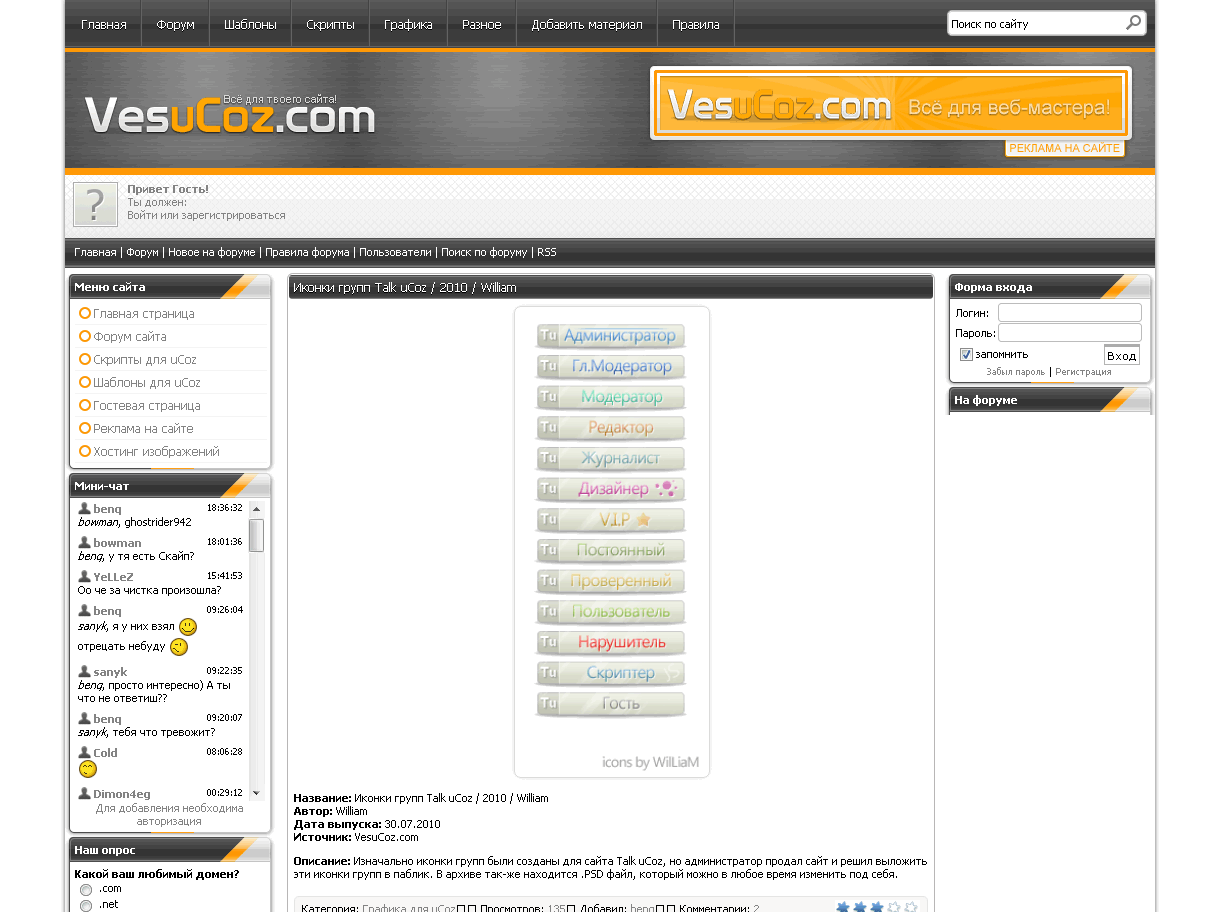Open the Разное menu item

click(x=481, y=24)
